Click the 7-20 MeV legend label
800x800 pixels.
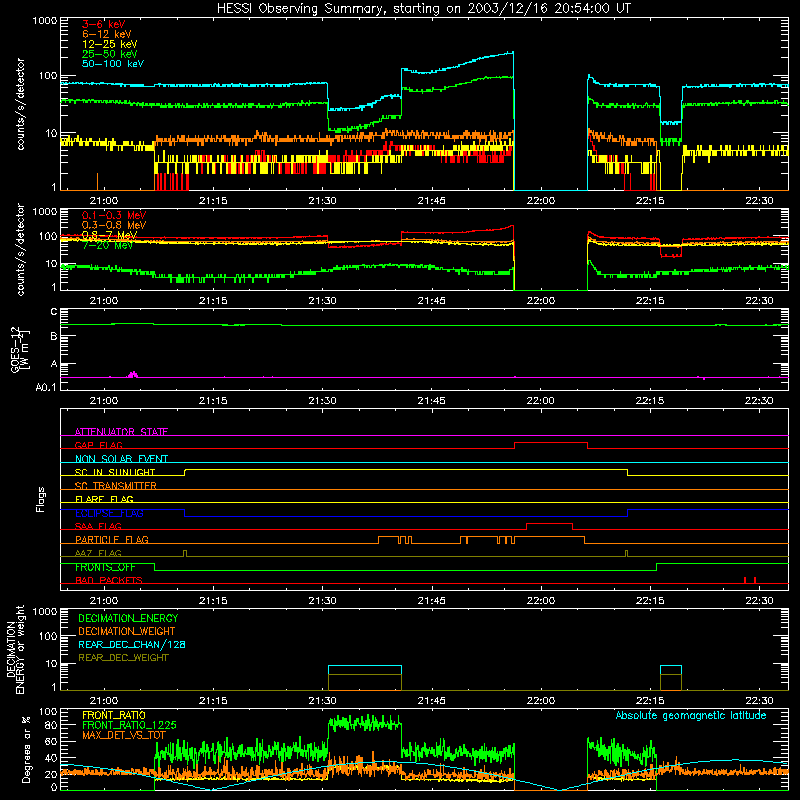108,245
